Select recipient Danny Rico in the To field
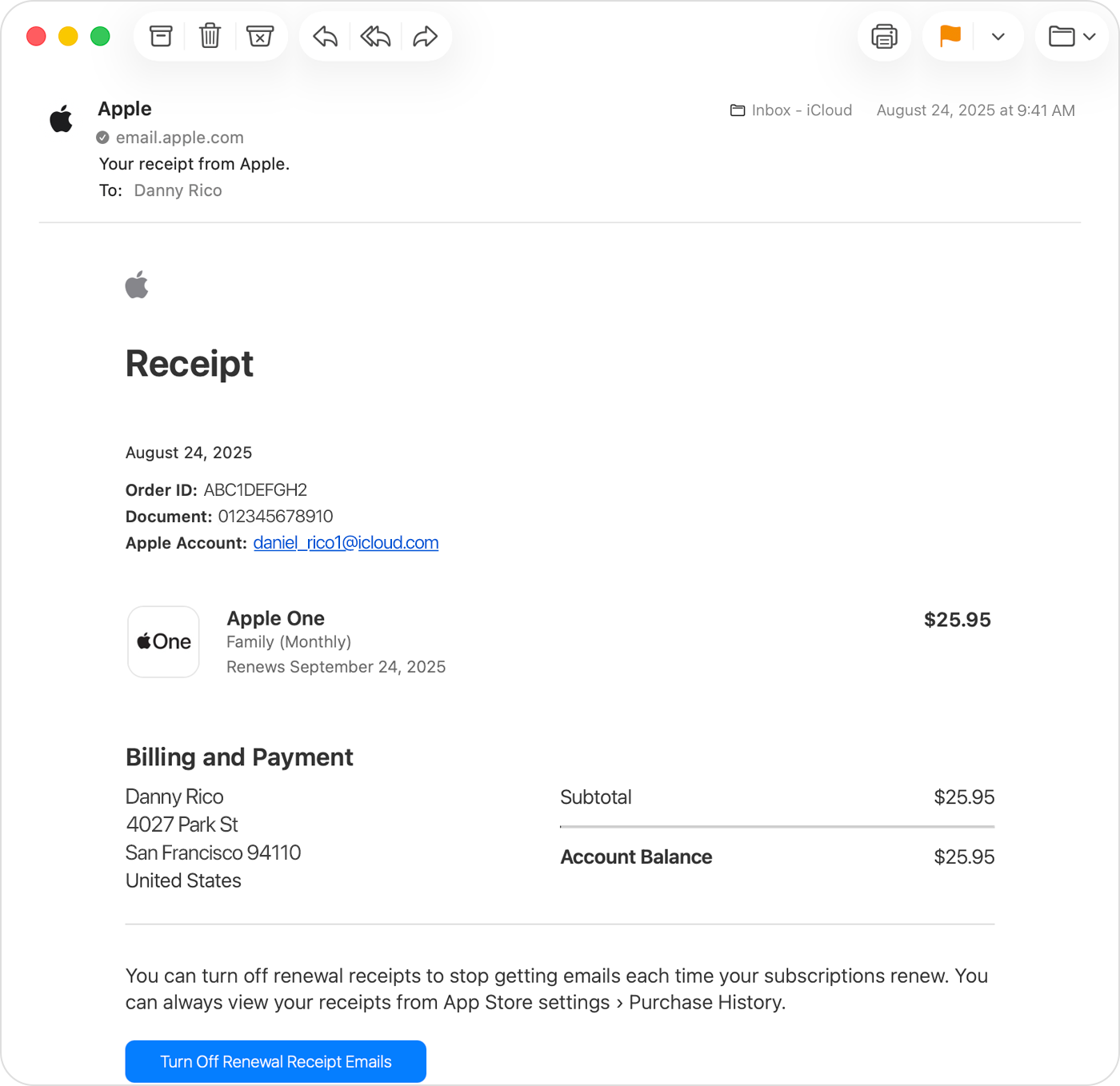The height and width of the screenshot is (1086, 1120). coord(178,190)
